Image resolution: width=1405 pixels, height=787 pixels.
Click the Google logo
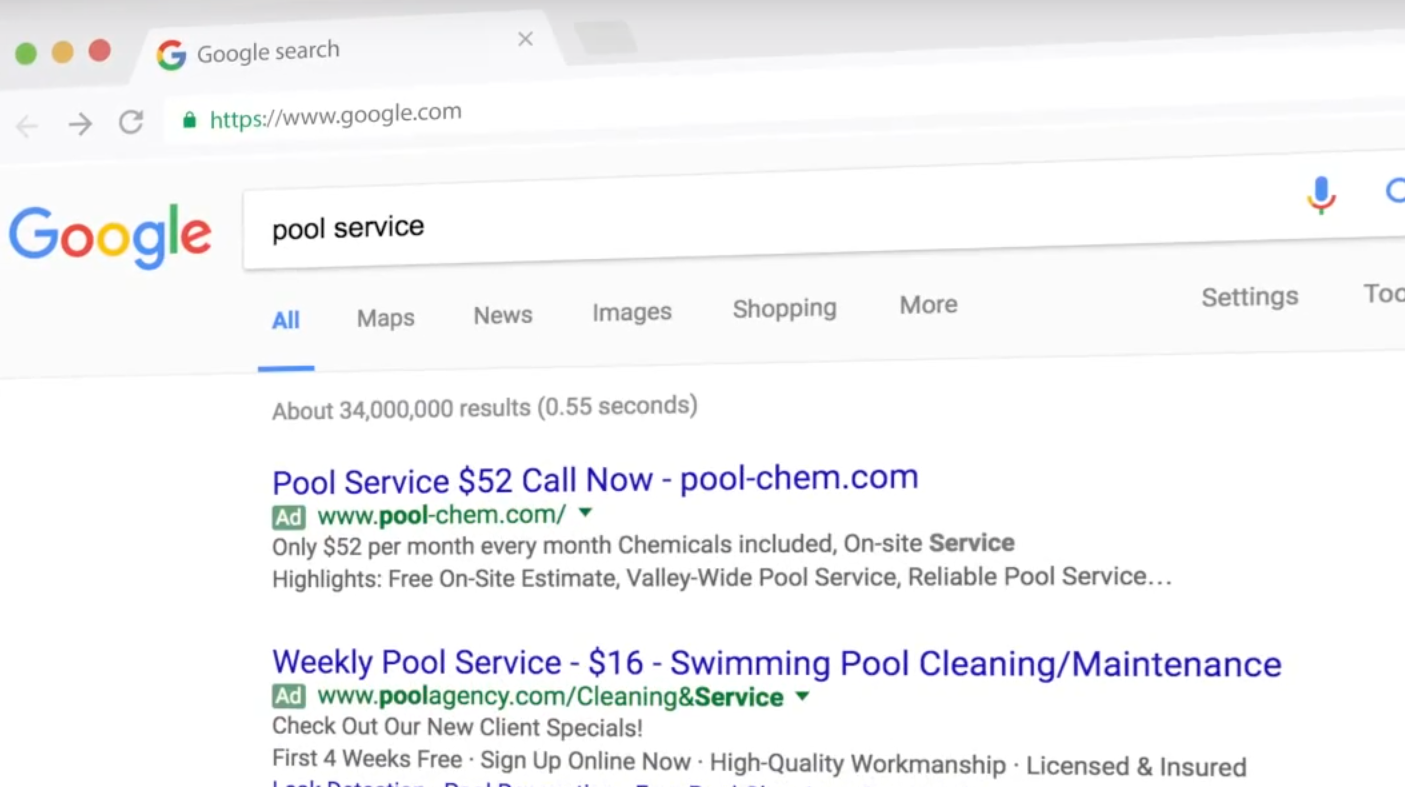(110, 236)
